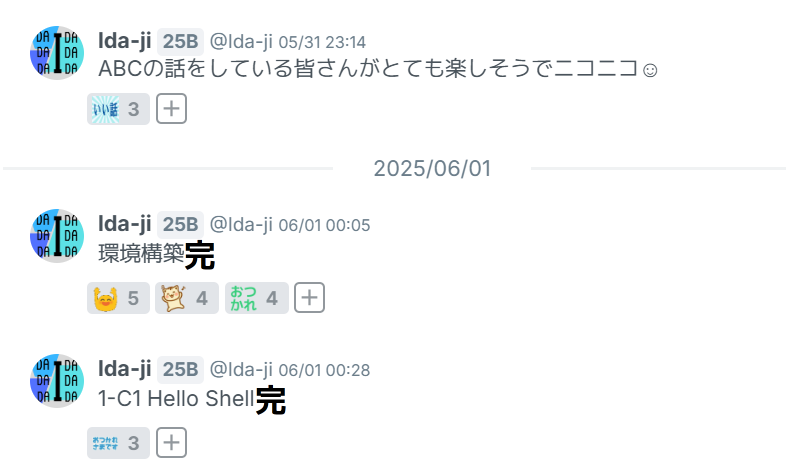
Task: Click the 2025/06/01 date separator
Action: tap(432, 169)
